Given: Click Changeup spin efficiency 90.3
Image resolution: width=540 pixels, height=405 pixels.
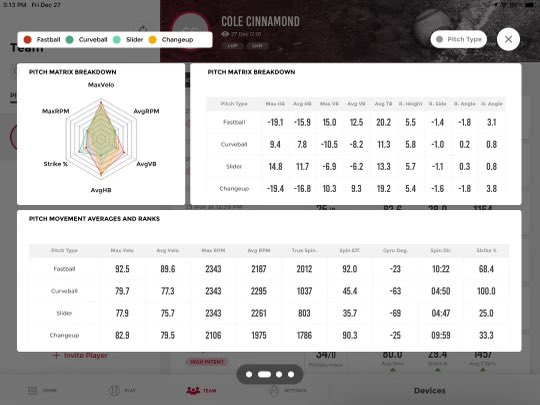Looking at the screenshot, I should click(350, 335).
